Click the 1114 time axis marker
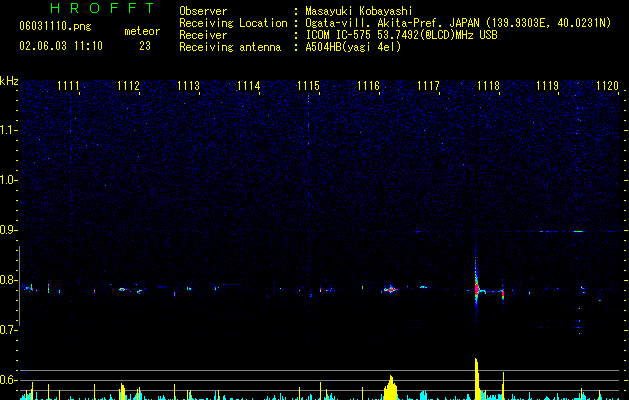The image size is (629, 400). tap(248, 86)
